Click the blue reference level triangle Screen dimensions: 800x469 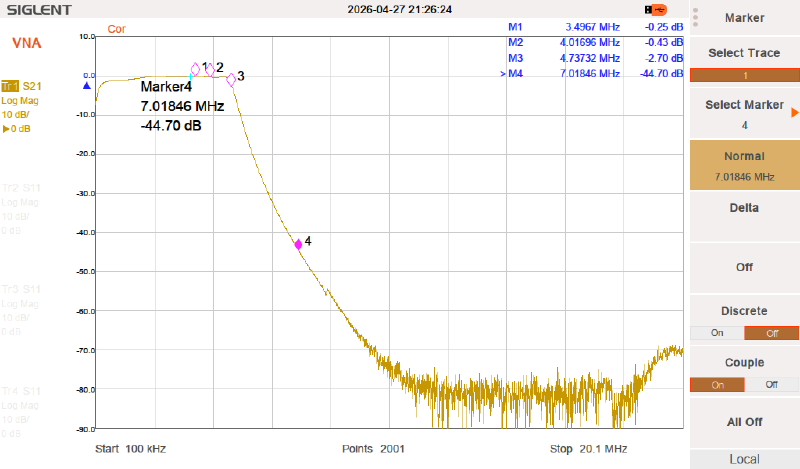click(87, 86)
